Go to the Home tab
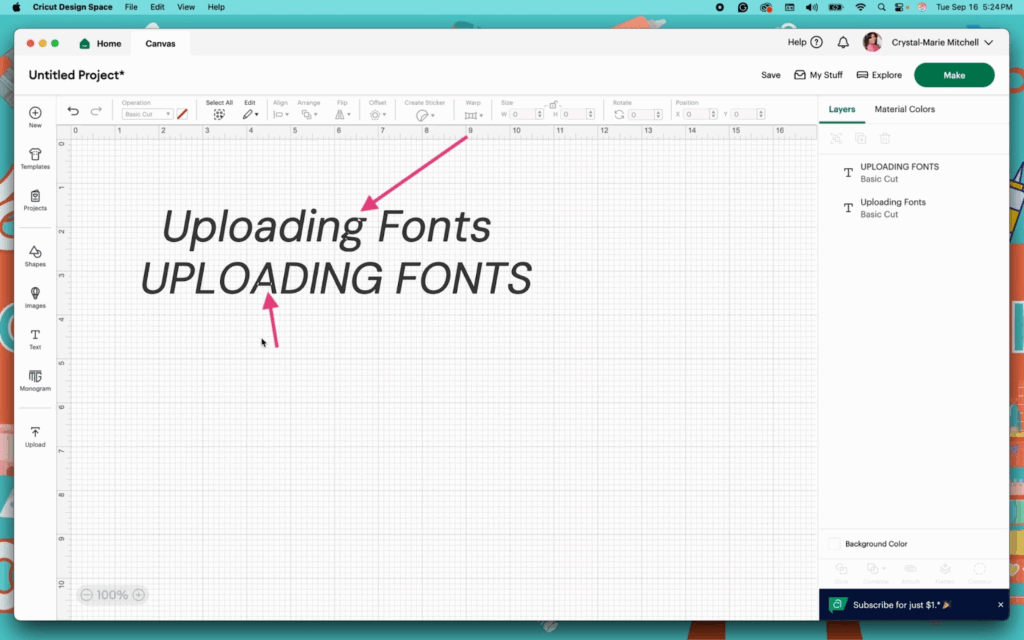 pyautogui.click(x=101, y=44)
